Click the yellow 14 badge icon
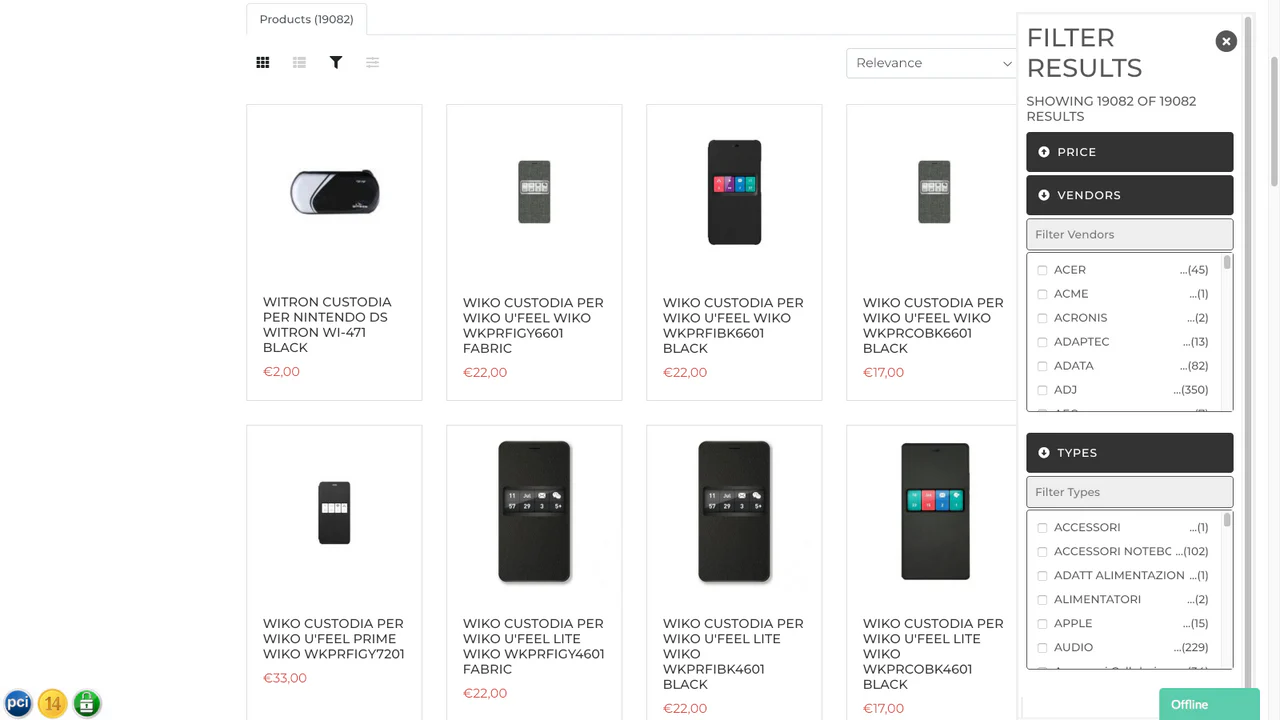This screenshot has height=720, width=1280. coord(53,703)
